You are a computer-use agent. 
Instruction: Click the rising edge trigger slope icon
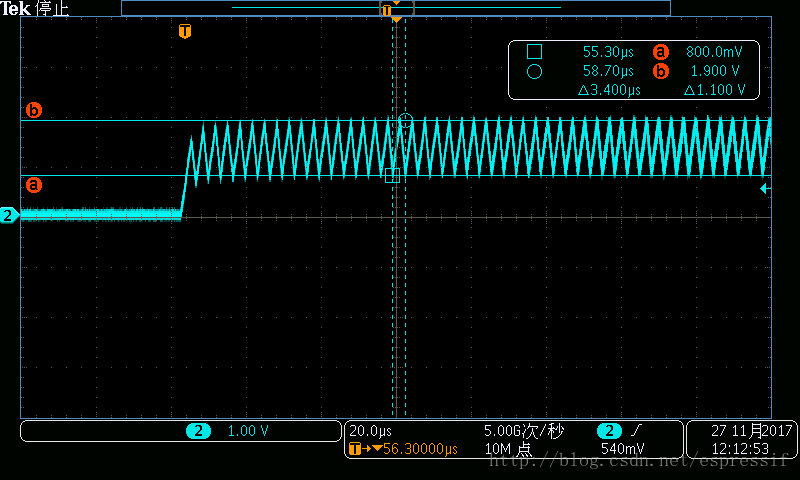pyautogui.click(x=636, y=431)
